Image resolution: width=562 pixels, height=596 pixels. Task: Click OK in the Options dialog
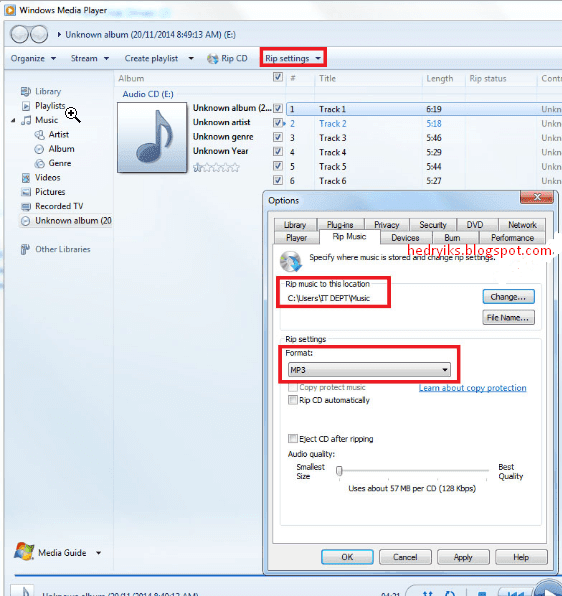(x=347, y=557)
